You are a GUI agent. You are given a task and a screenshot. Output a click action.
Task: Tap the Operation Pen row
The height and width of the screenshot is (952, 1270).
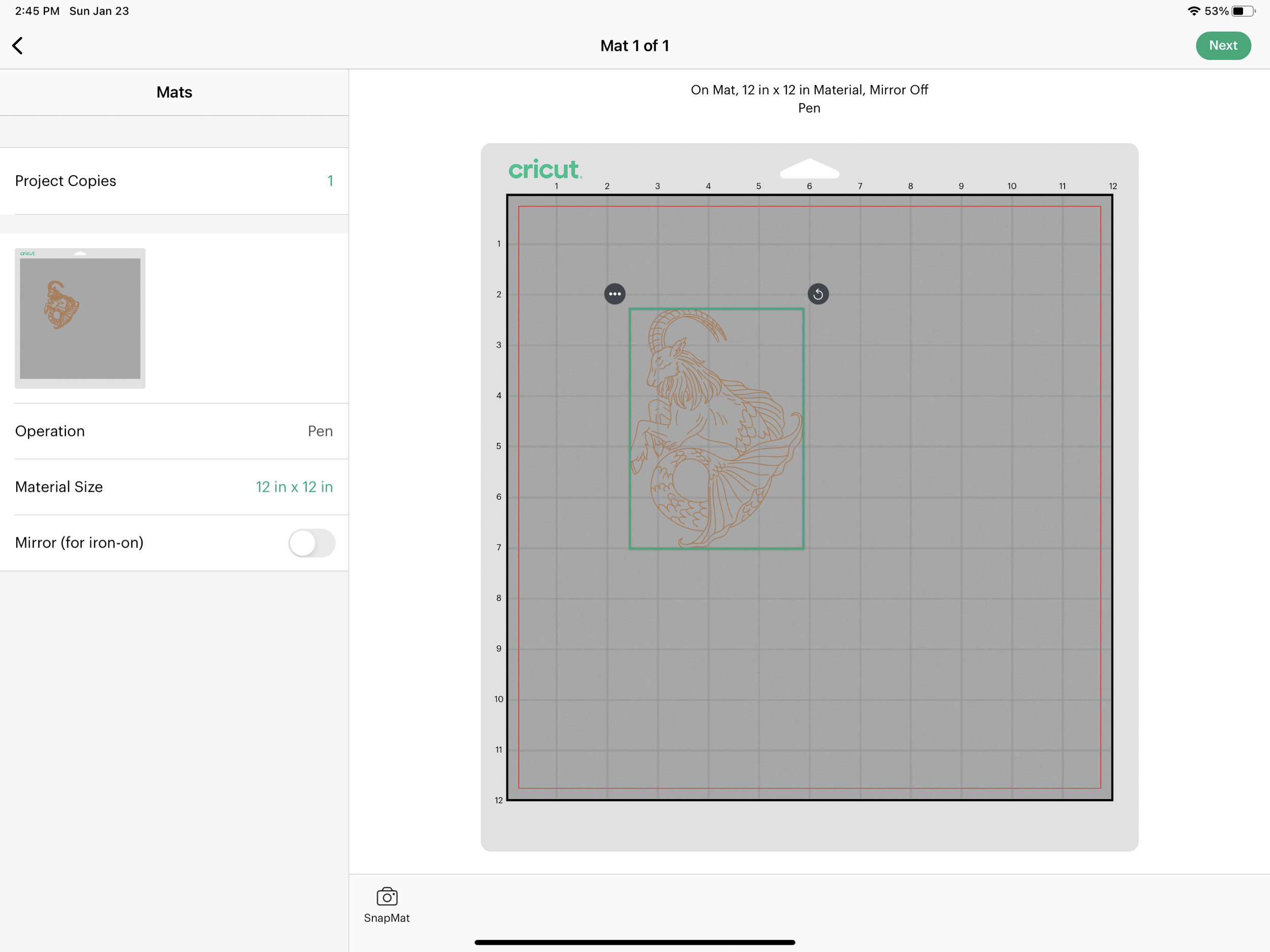click(x=174, y=431)
